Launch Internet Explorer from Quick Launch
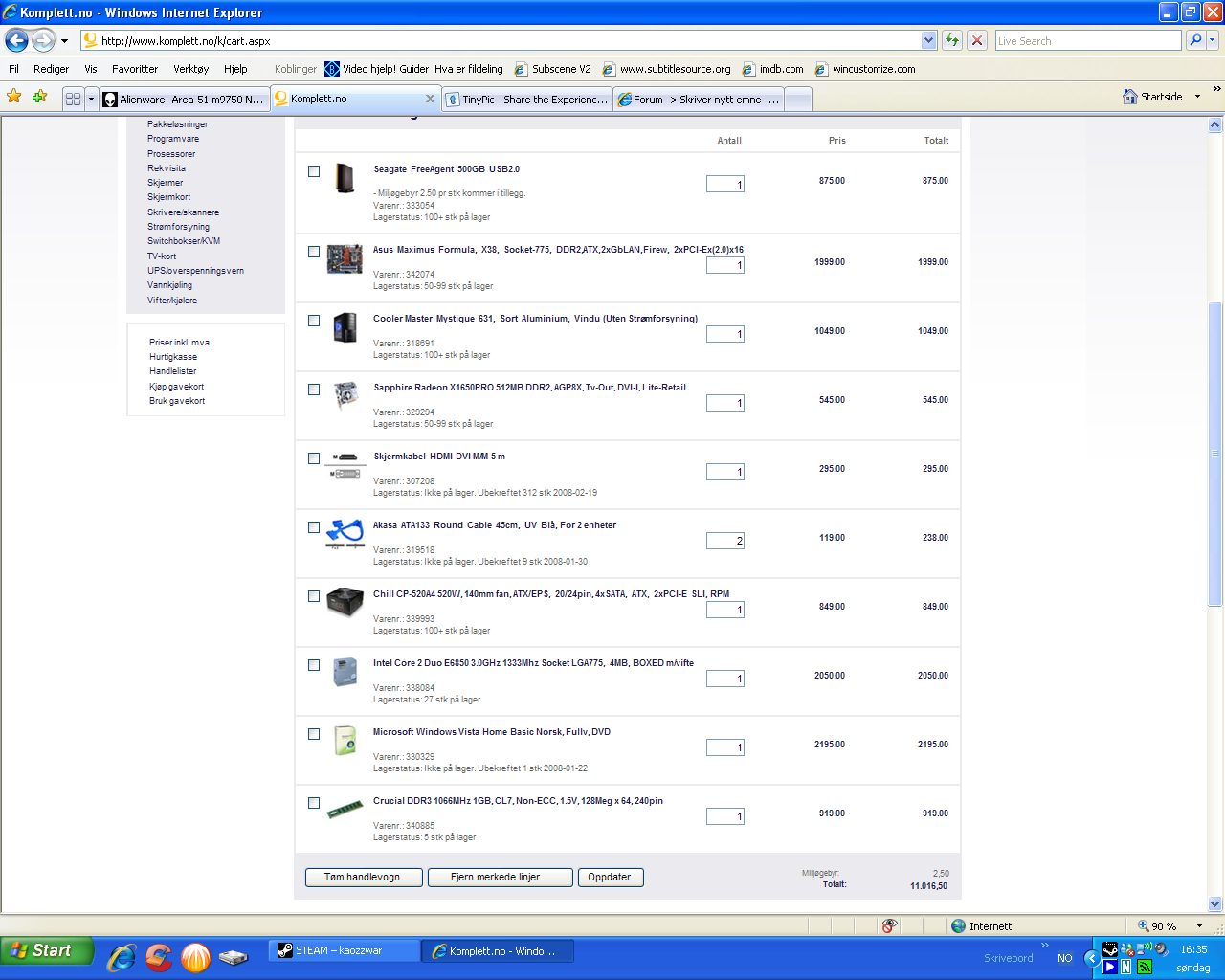This screenshot has height=980, width=1225. 122,956
